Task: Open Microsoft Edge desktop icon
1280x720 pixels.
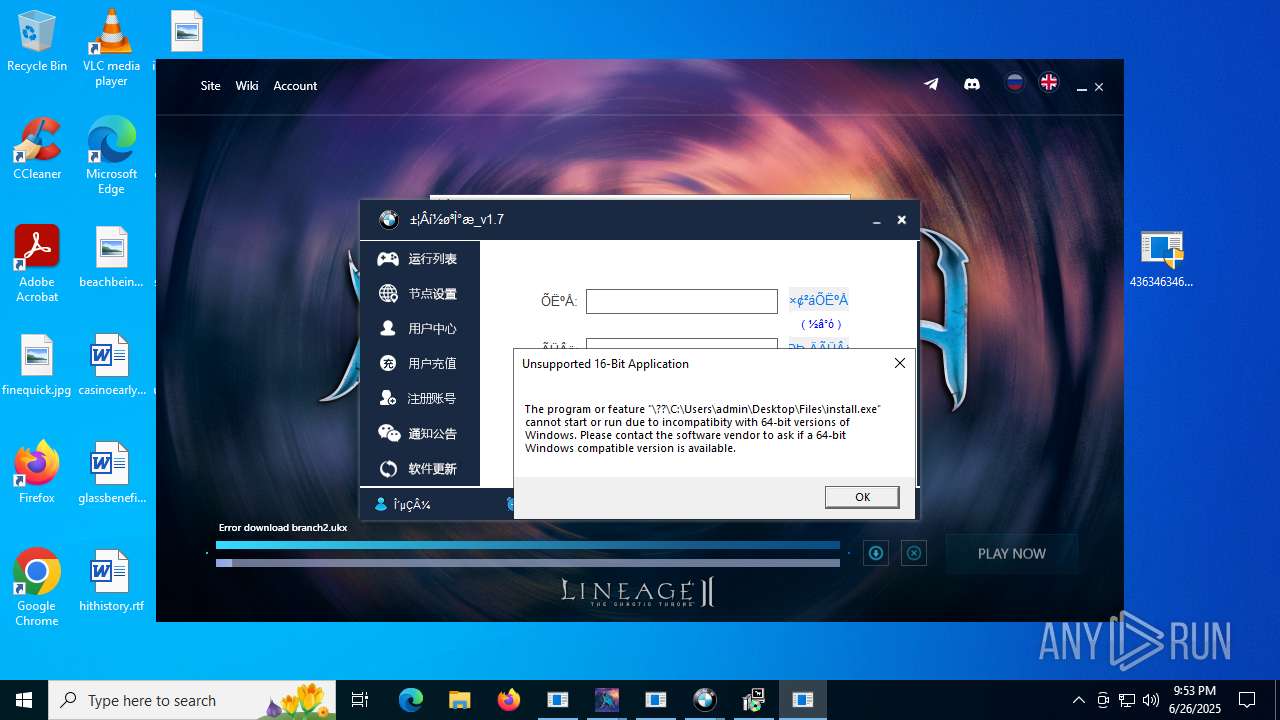Action: click(x=111, y=156)
